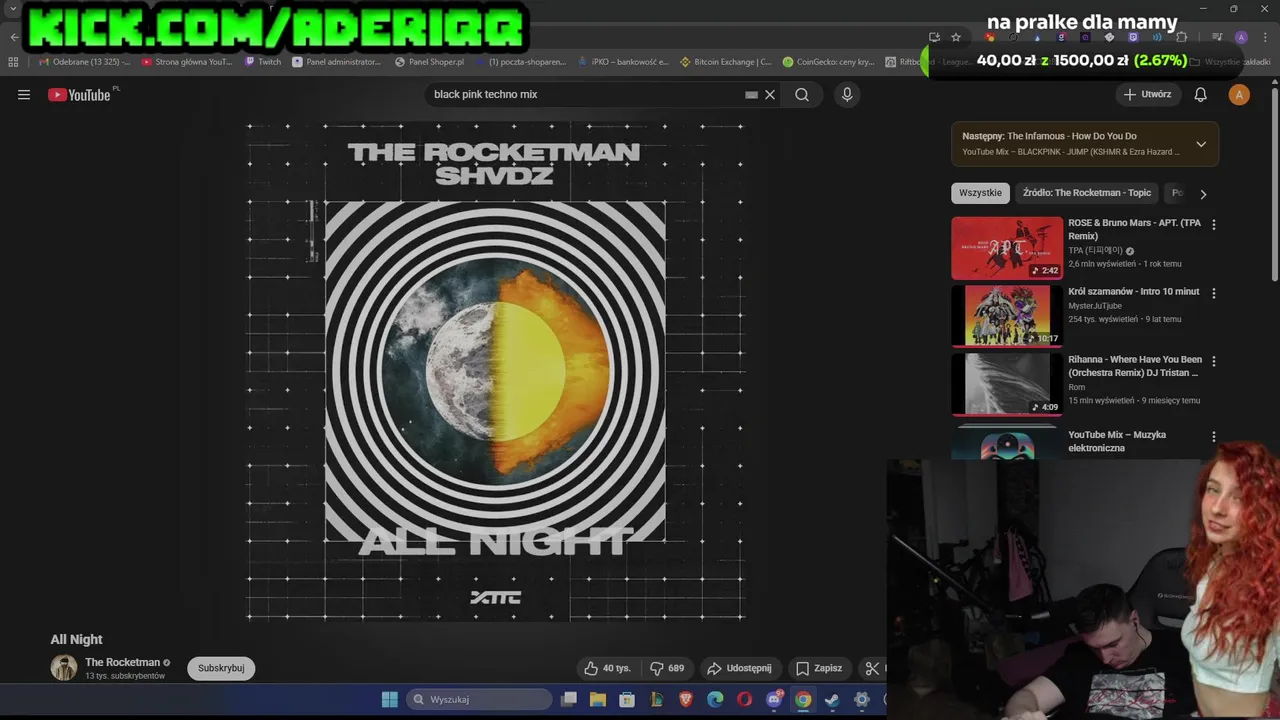This screenshot has width=1280, height=720.
Task: Click the Udostępnij share button
Action: (x=739, y=668)
